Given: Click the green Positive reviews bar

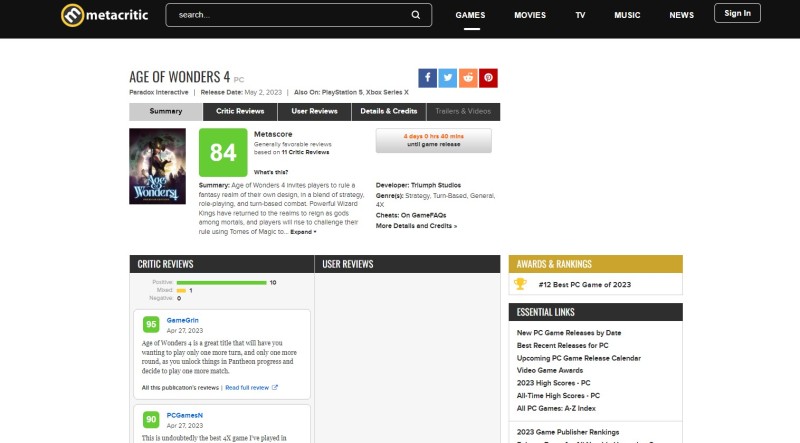Looking at the screenshot, I should click(x=221, y=282).
